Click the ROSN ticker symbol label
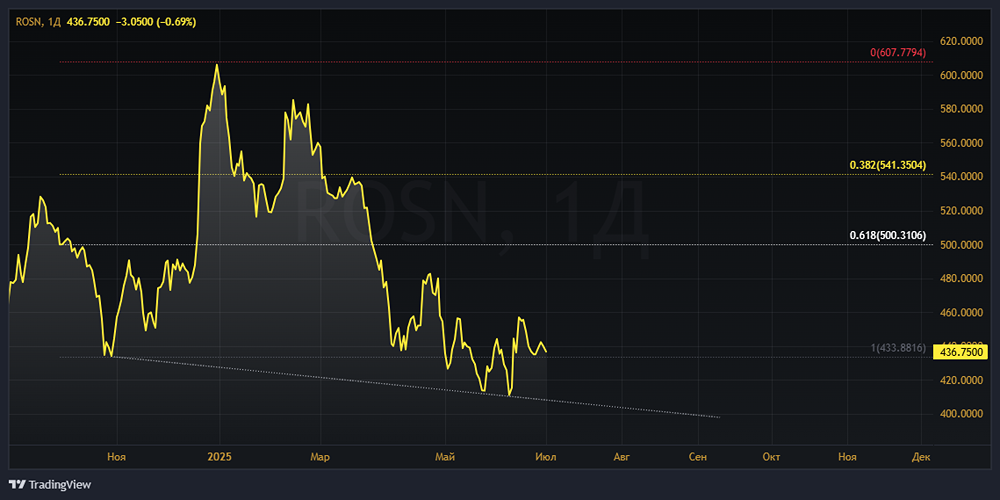This screenshot has width=1000, height=500. click(29, 22)
